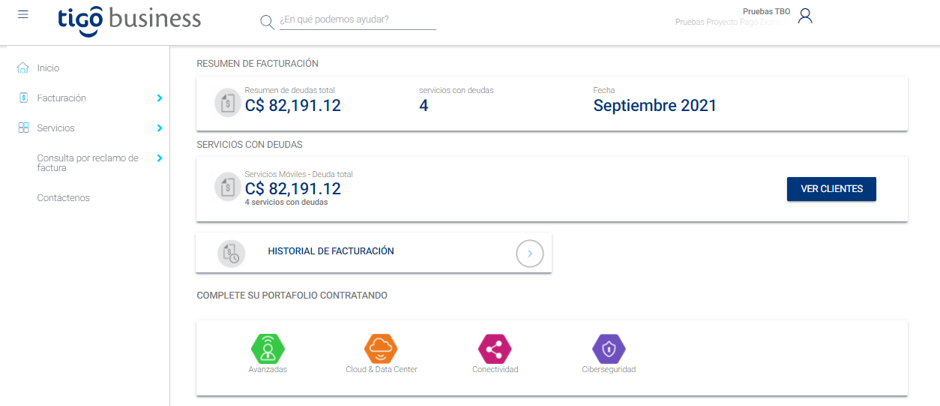Open the Conectividad pink share icon
This screenshot has width=940, height=406.
pyautogui.click(x=495, y=348)
